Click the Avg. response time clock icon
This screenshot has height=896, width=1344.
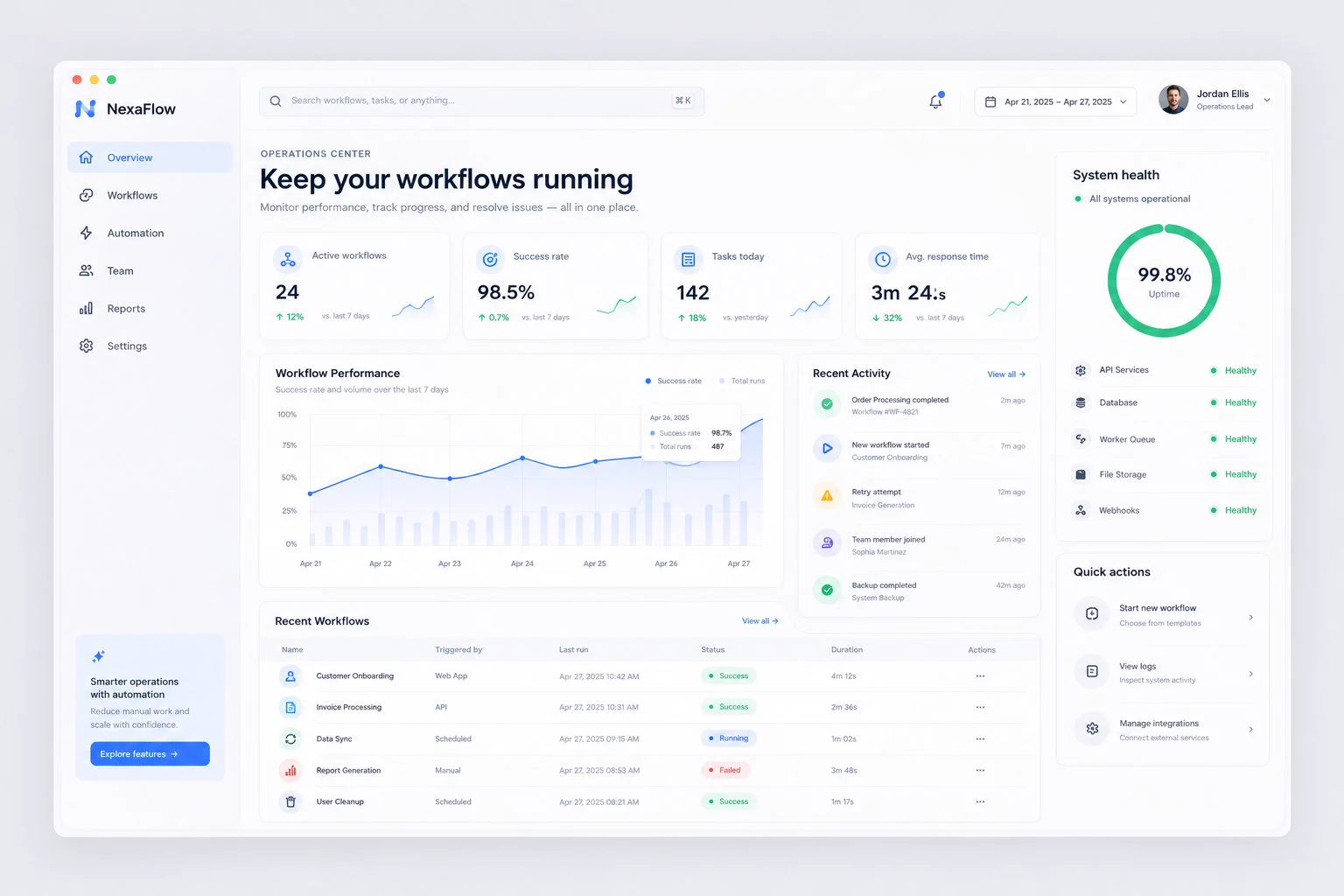(x=883, y=260)
